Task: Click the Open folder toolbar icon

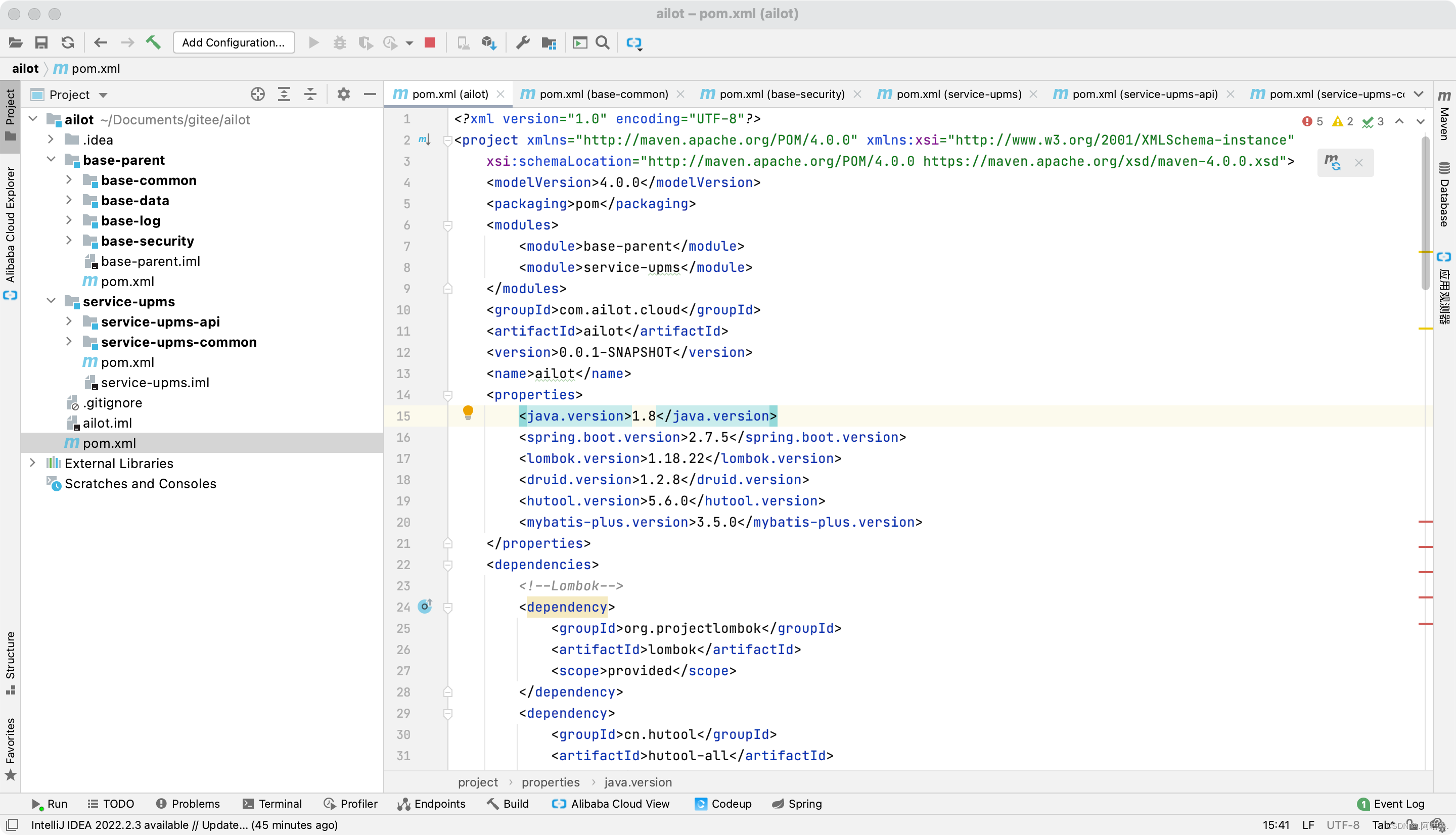Action: tap(16, 42)
